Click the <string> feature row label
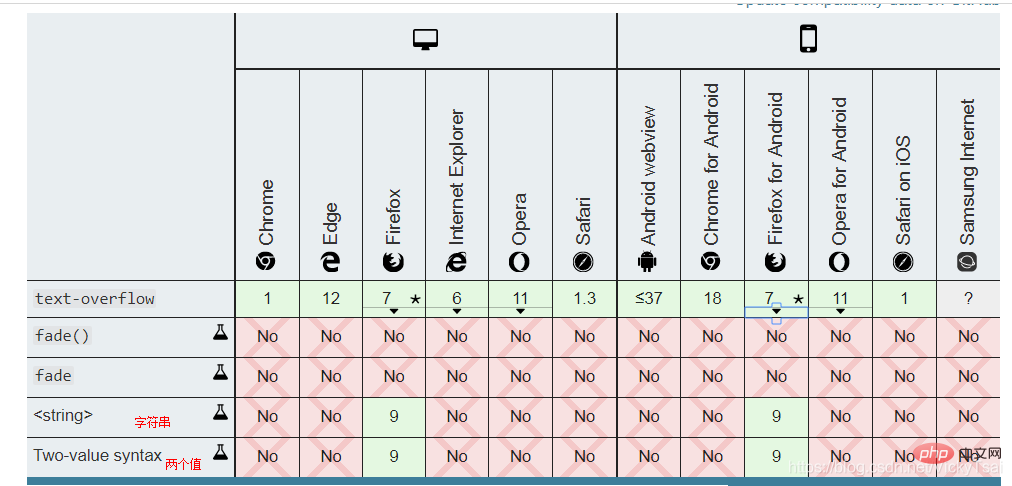The width and height of the screenshot is (1012, 486). [63, 415]
